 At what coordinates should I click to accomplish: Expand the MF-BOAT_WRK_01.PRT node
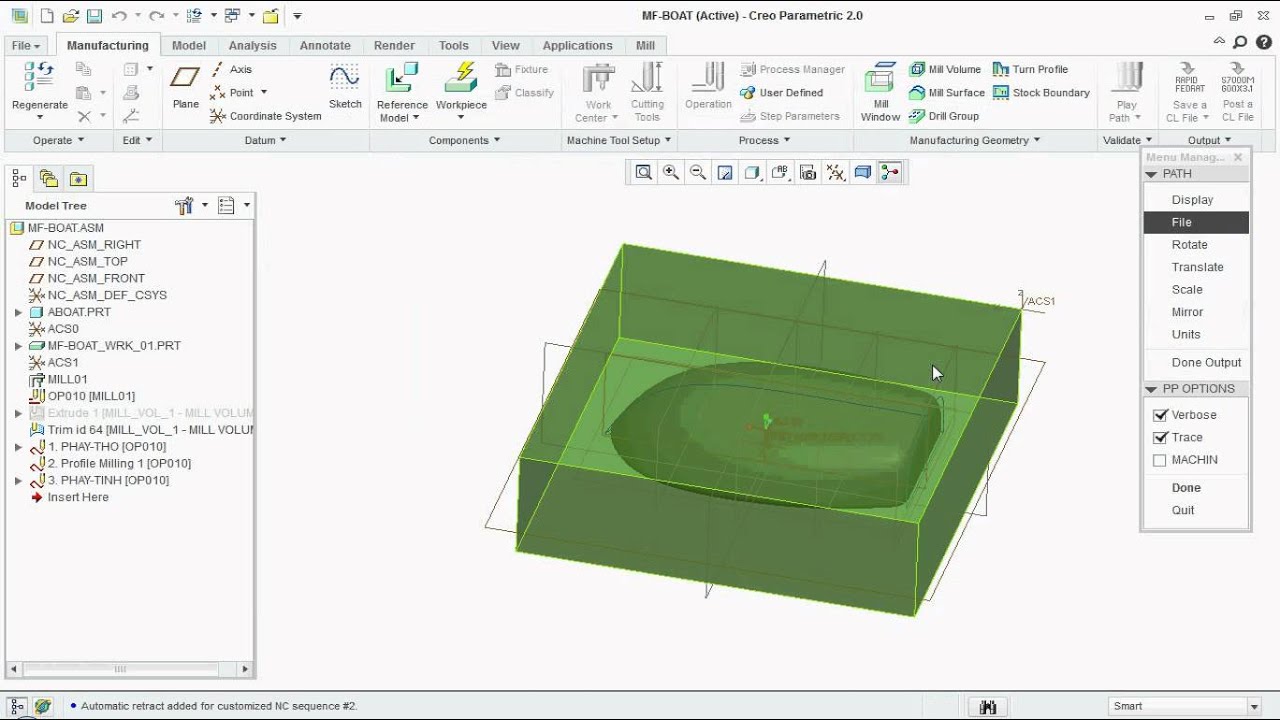[x=18, y=346]
